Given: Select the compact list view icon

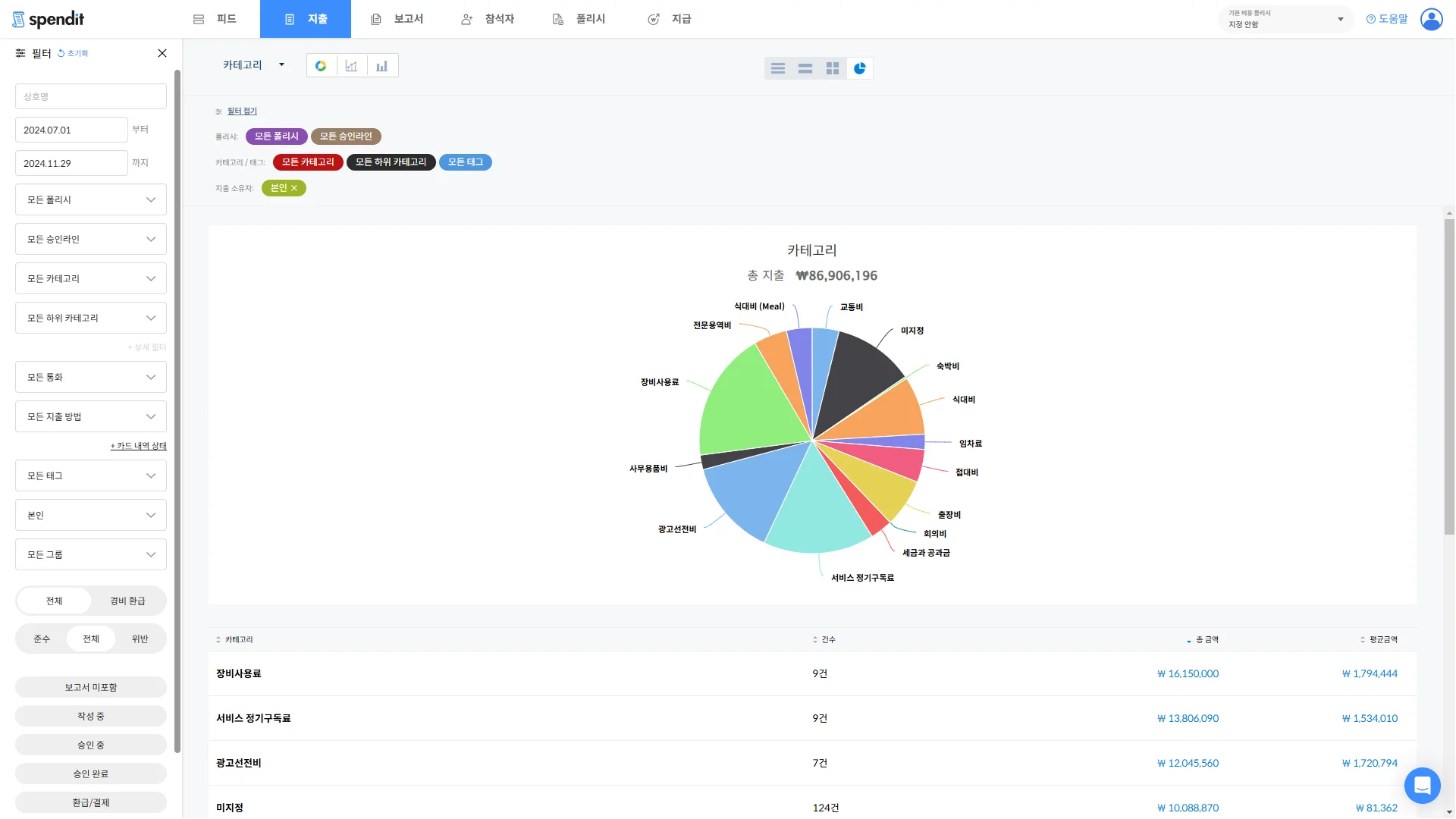Looking at the screenshot, I should [805, 68].
